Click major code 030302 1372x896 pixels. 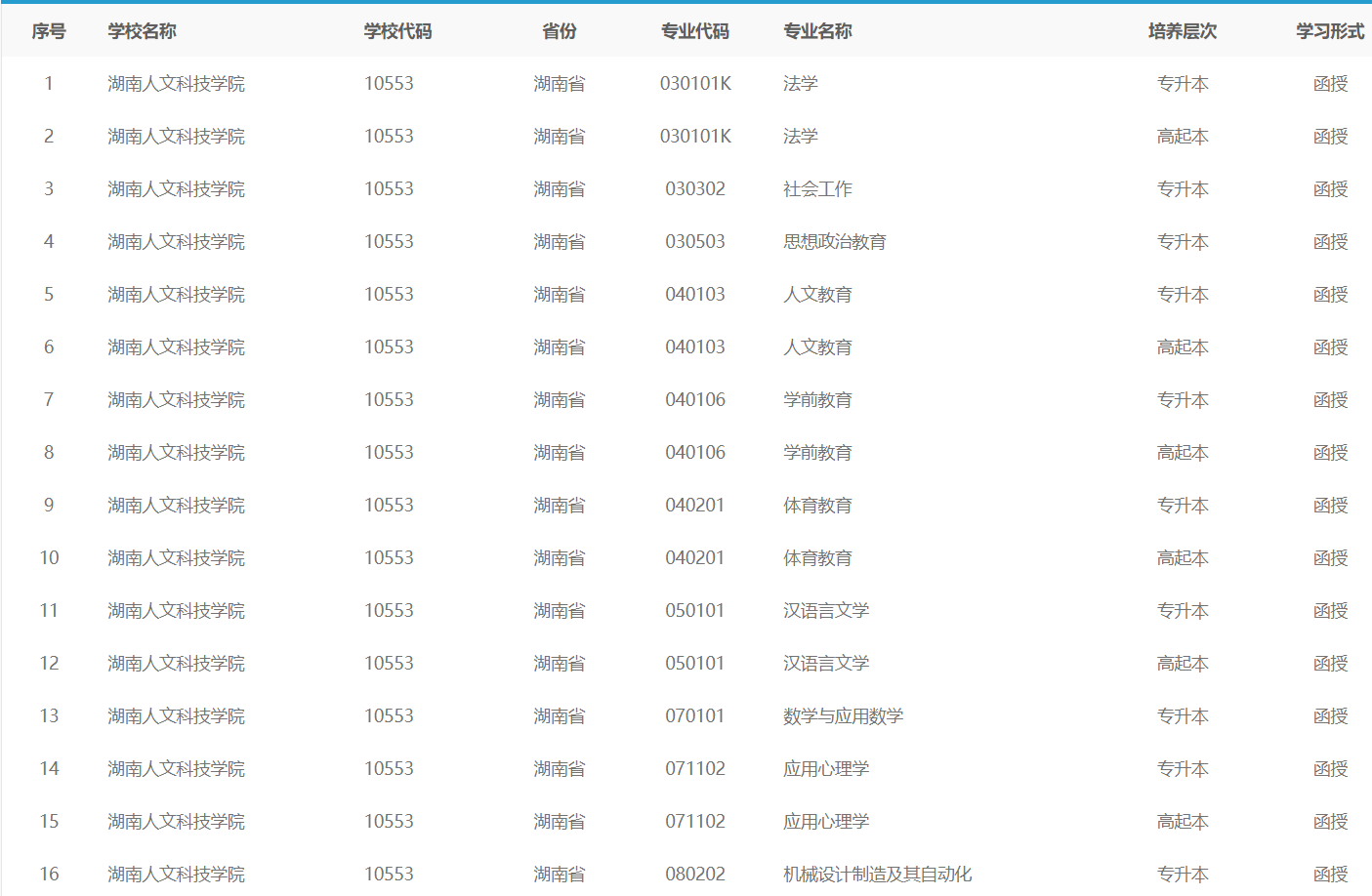click(695, 189)
